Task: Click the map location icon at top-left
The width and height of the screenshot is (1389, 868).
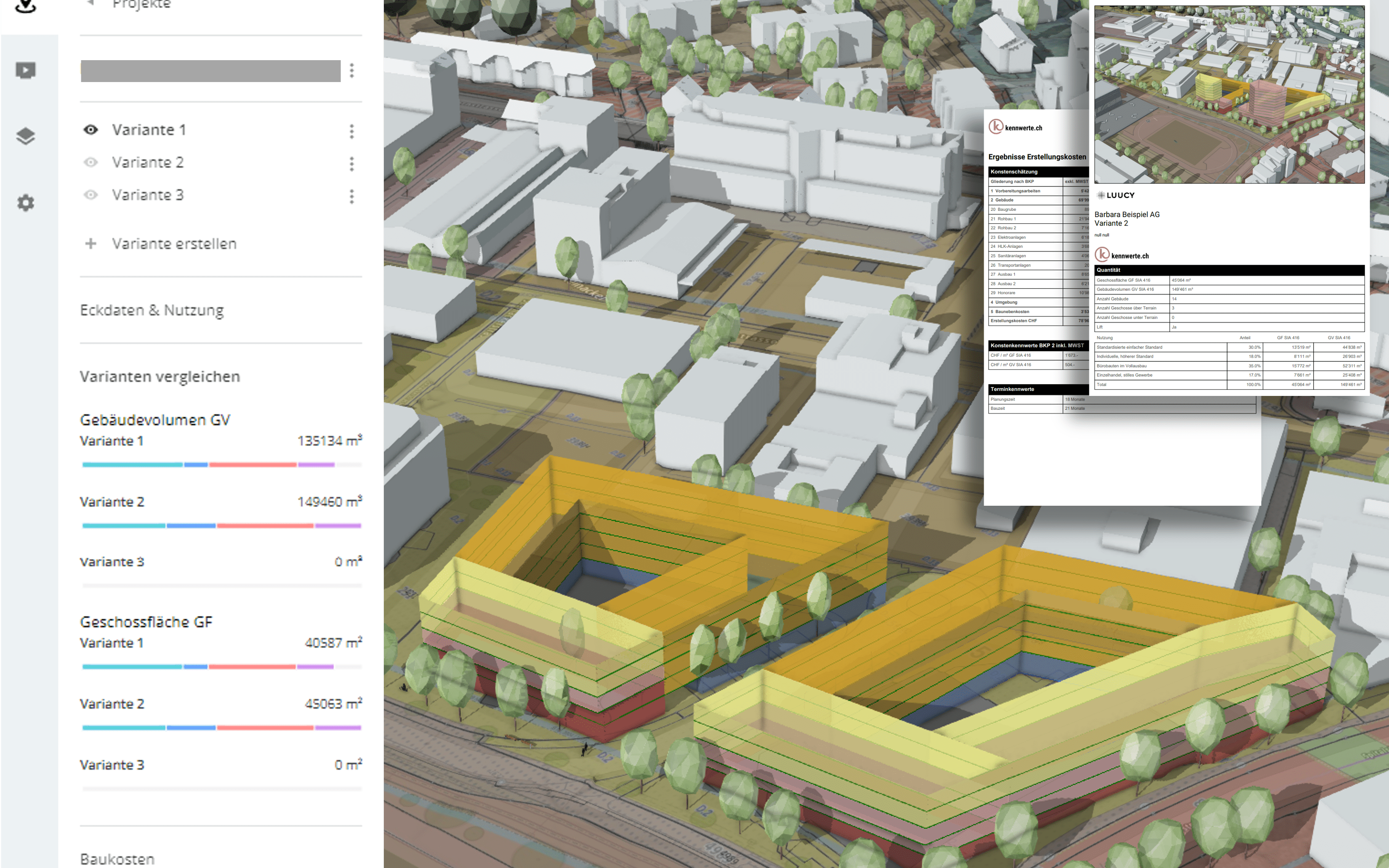Action: click(26, 6)
